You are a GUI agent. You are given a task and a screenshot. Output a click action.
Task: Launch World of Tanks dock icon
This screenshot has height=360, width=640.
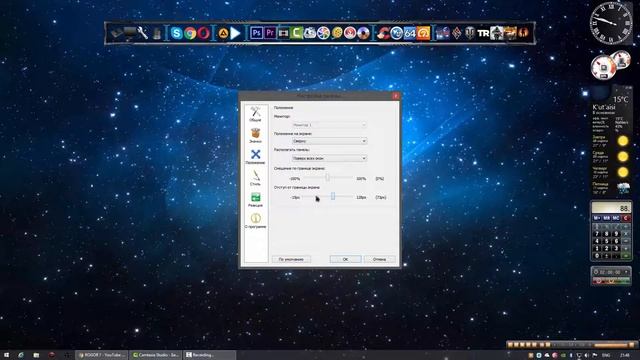point(470,33)
